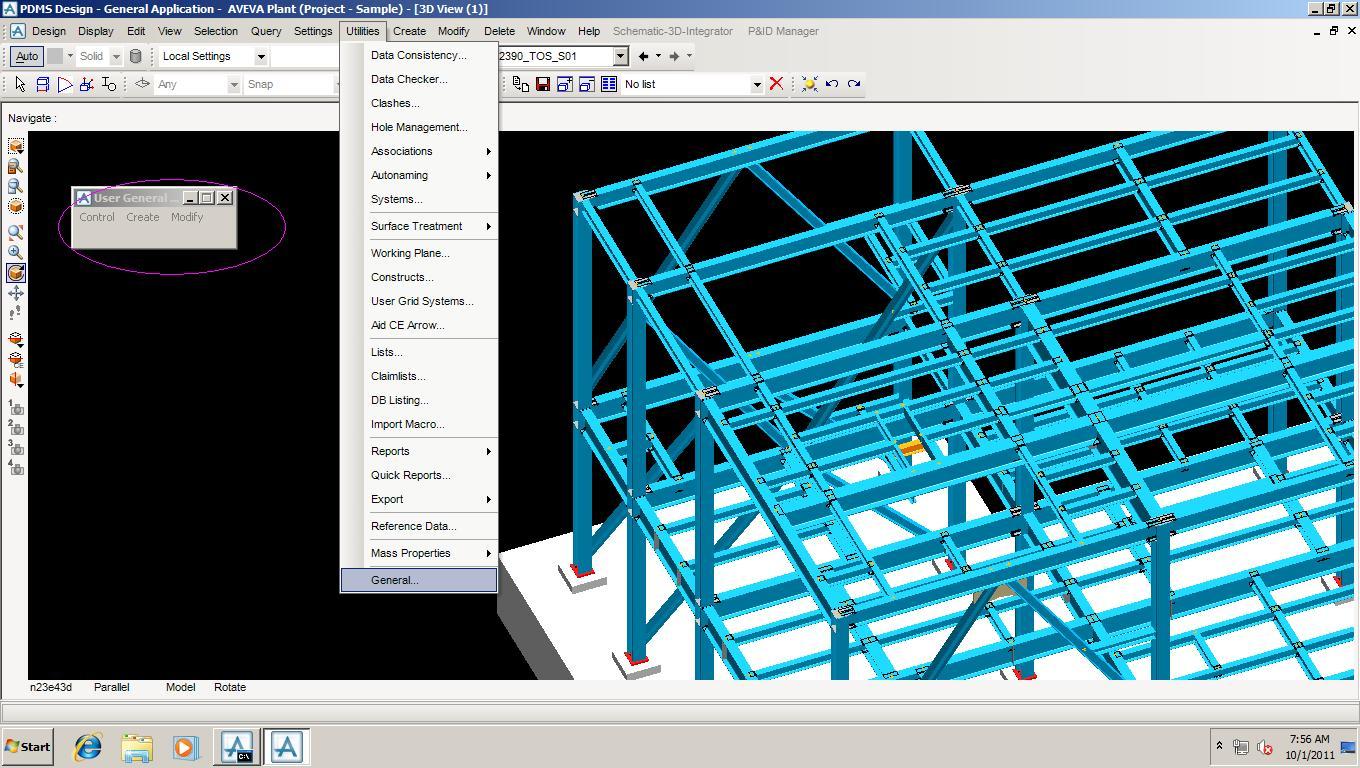
Task: Click the grey database cylinder icon
Action: (x=136, y=56)
